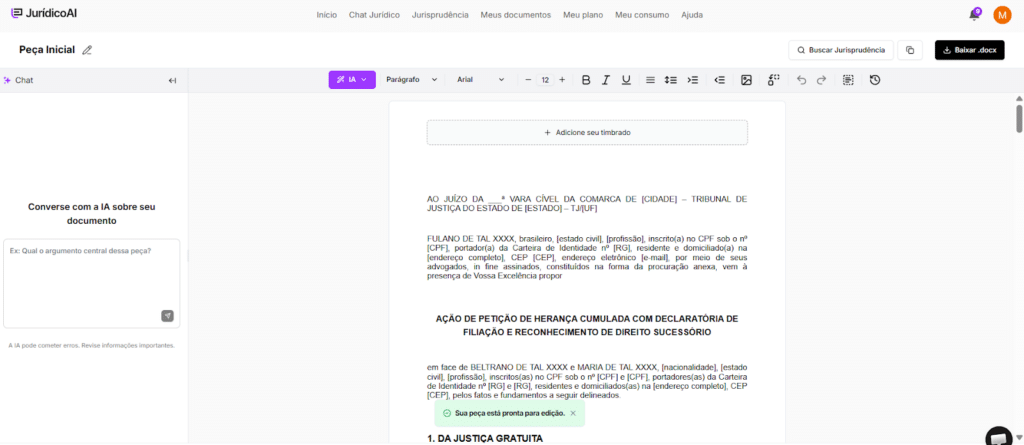Image resolution: width=1024 pixels, height=445 pixels.
Task: Collapse the Chat panel with arrow icon
Action: pyautogui.click(x=172, y=80)
